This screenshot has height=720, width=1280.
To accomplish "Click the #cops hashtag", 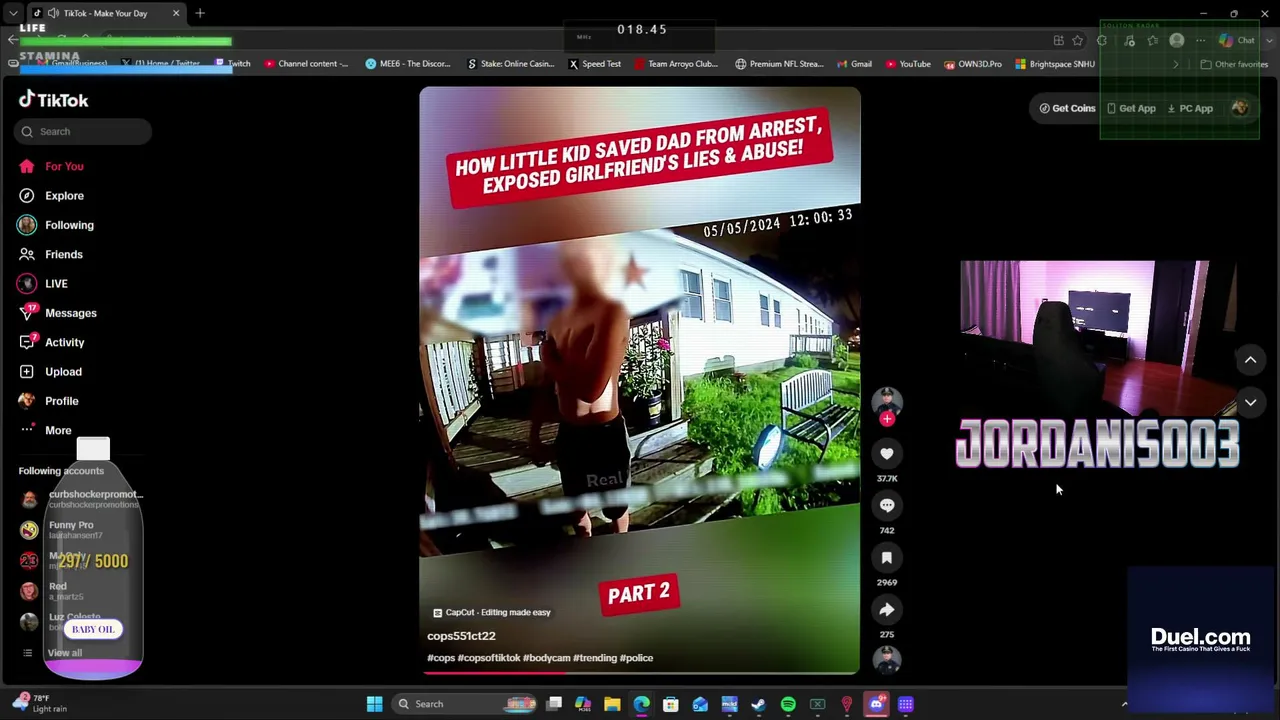I will (441, 658).
